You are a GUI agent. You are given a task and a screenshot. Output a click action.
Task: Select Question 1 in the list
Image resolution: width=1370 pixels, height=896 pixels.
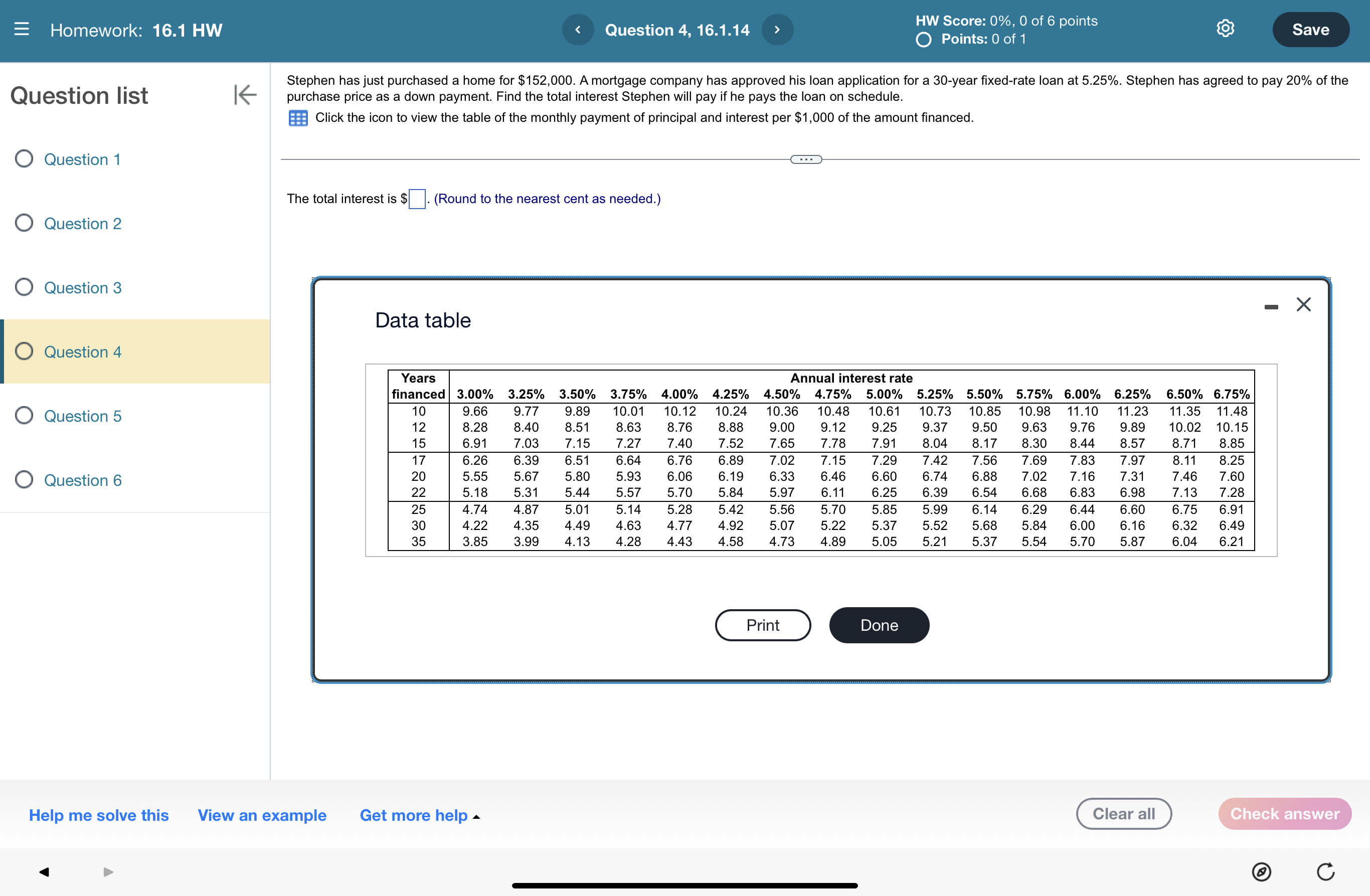tap(82, 159)
